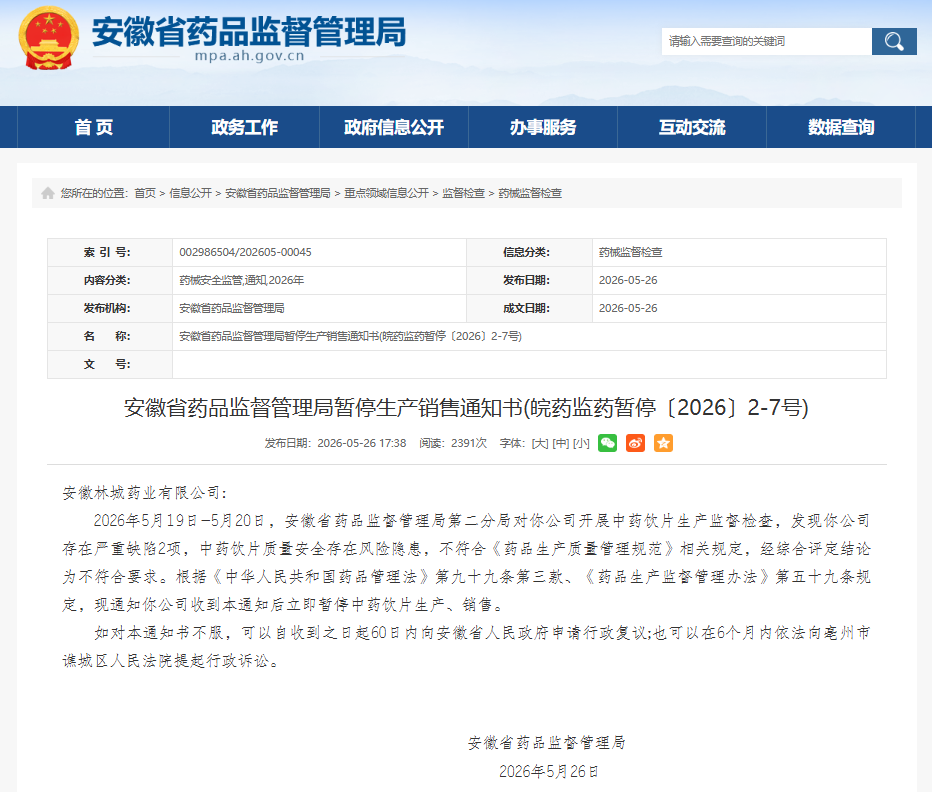
Task: Click the 药械监督检查 breadcrumb link
Action: [x=530, y=193]
